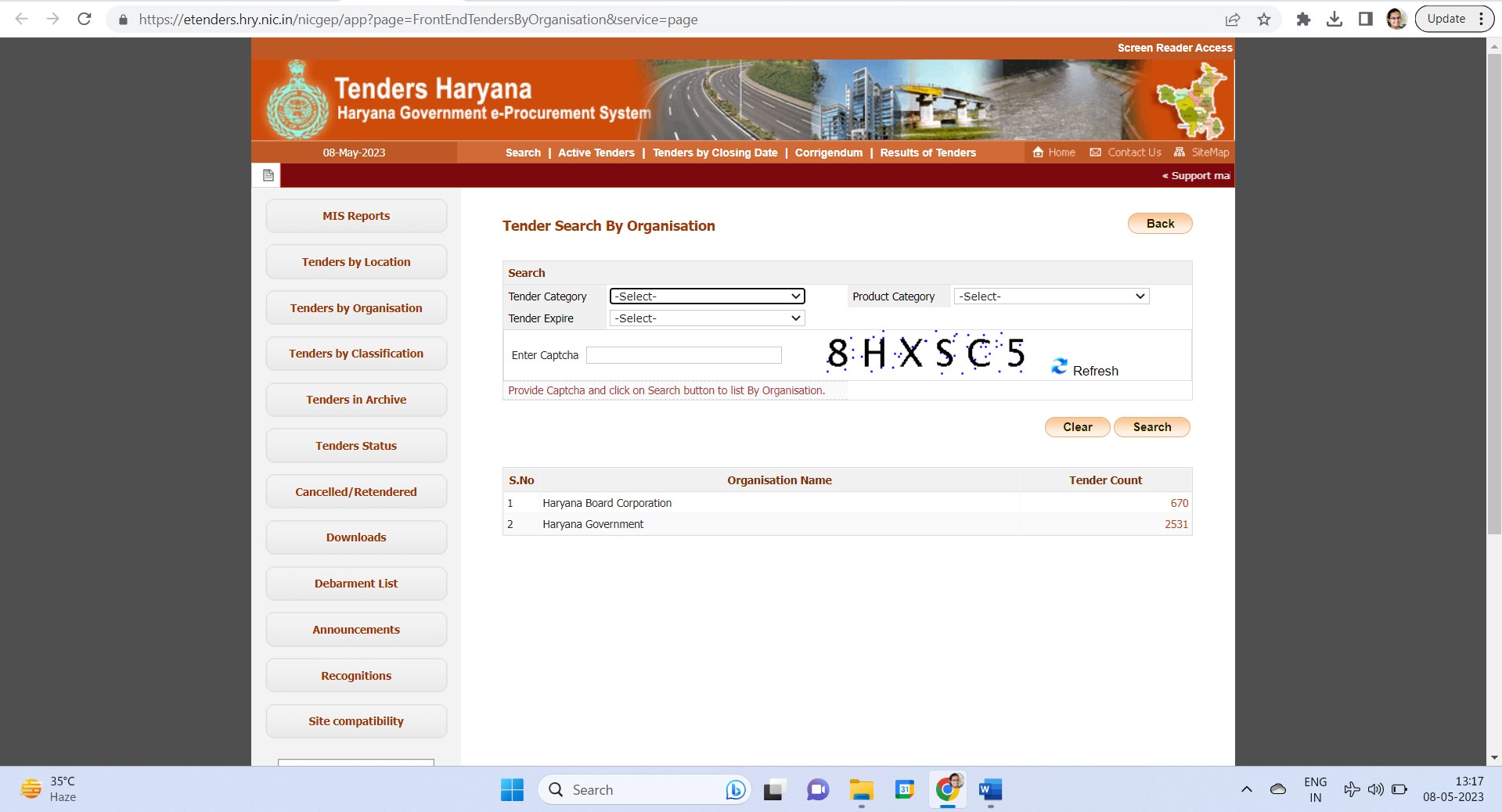Open tender count 2531 link
The image size is (1502, 812).
click(1176, 524)
